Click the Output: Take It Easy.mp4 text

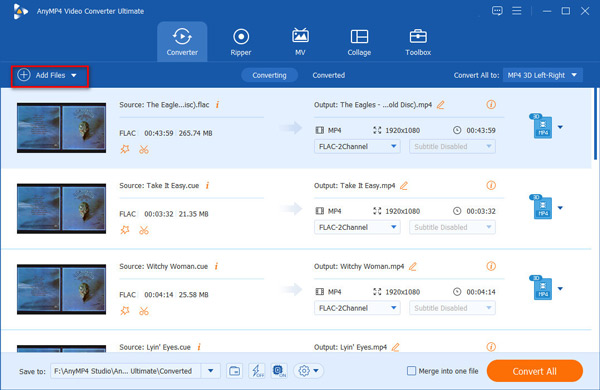[354, 186]
